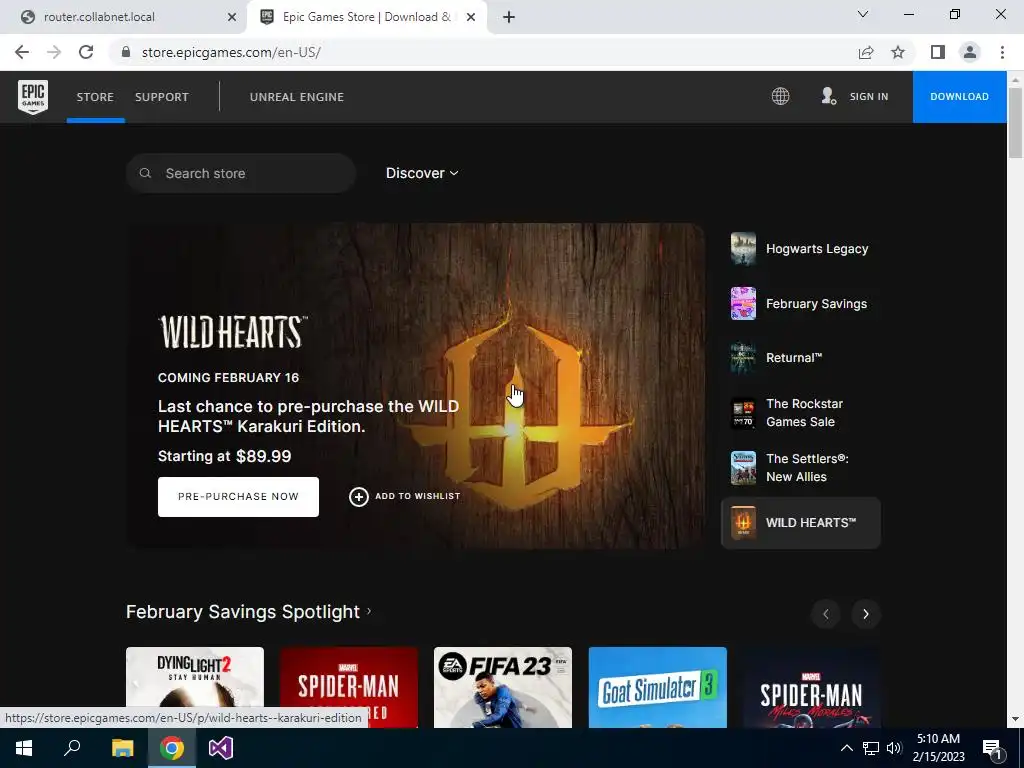1024x768 pixels.
Task: Select Hogwarts Legacy in the carousel list
Action: click(x=801, y=249)
